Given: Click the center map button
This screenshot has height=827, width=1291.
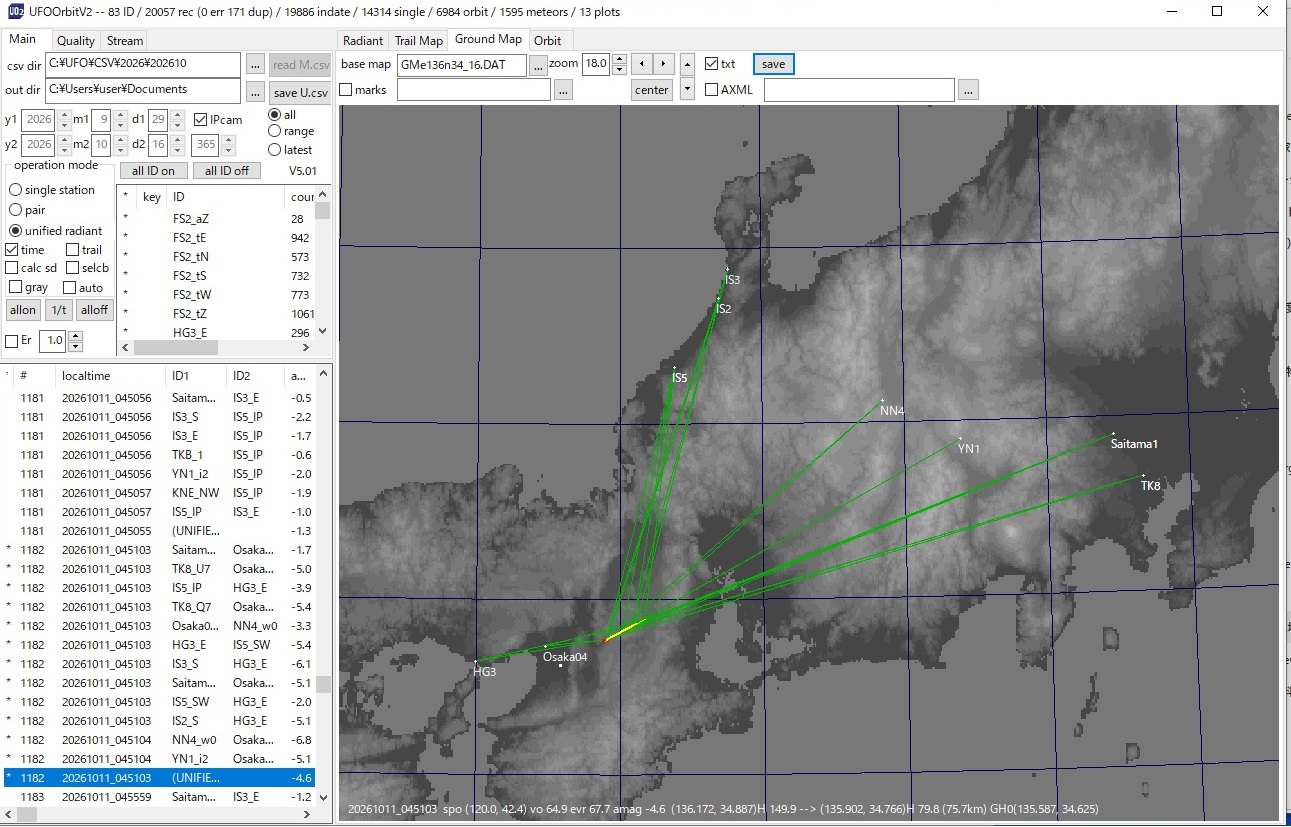Looking at the screenshot, I should [x=652, y=90].
